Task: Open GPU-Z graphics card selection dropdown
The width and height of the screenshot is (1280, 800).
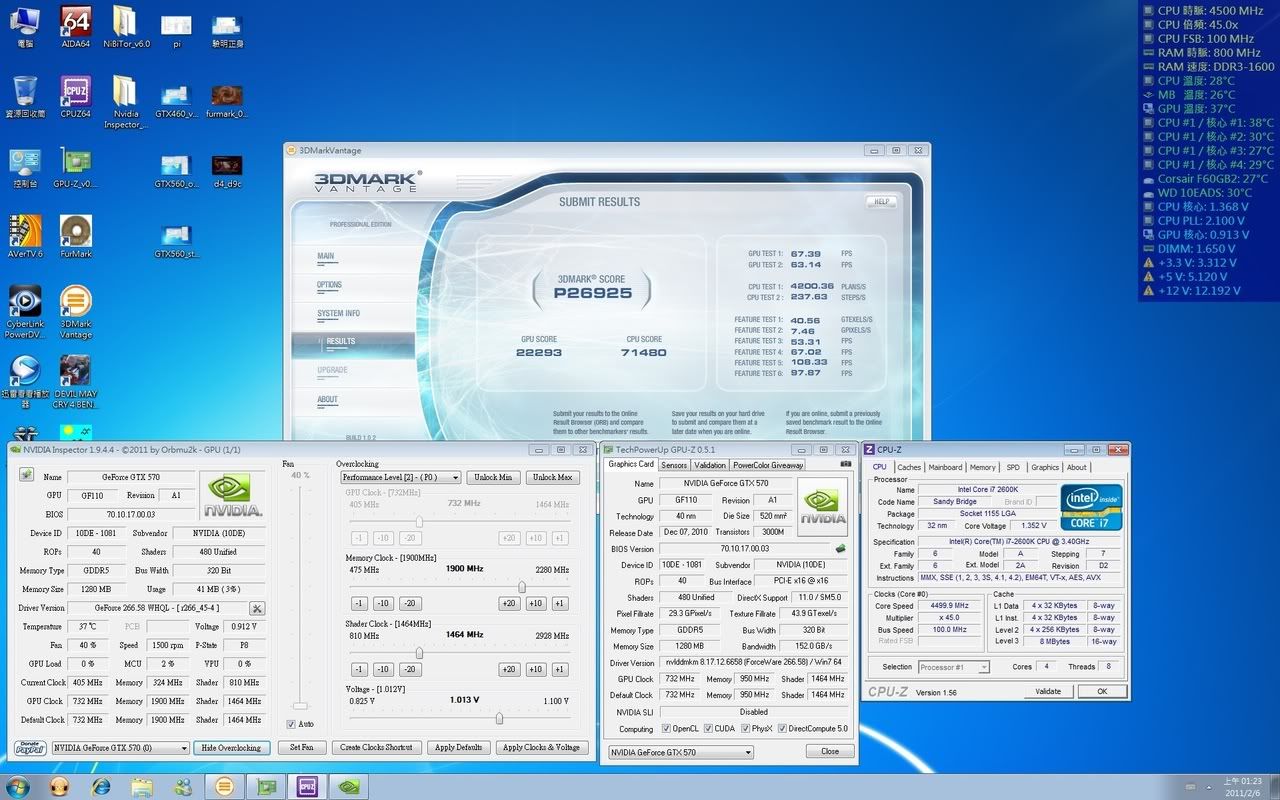Action: coord(681,752)
